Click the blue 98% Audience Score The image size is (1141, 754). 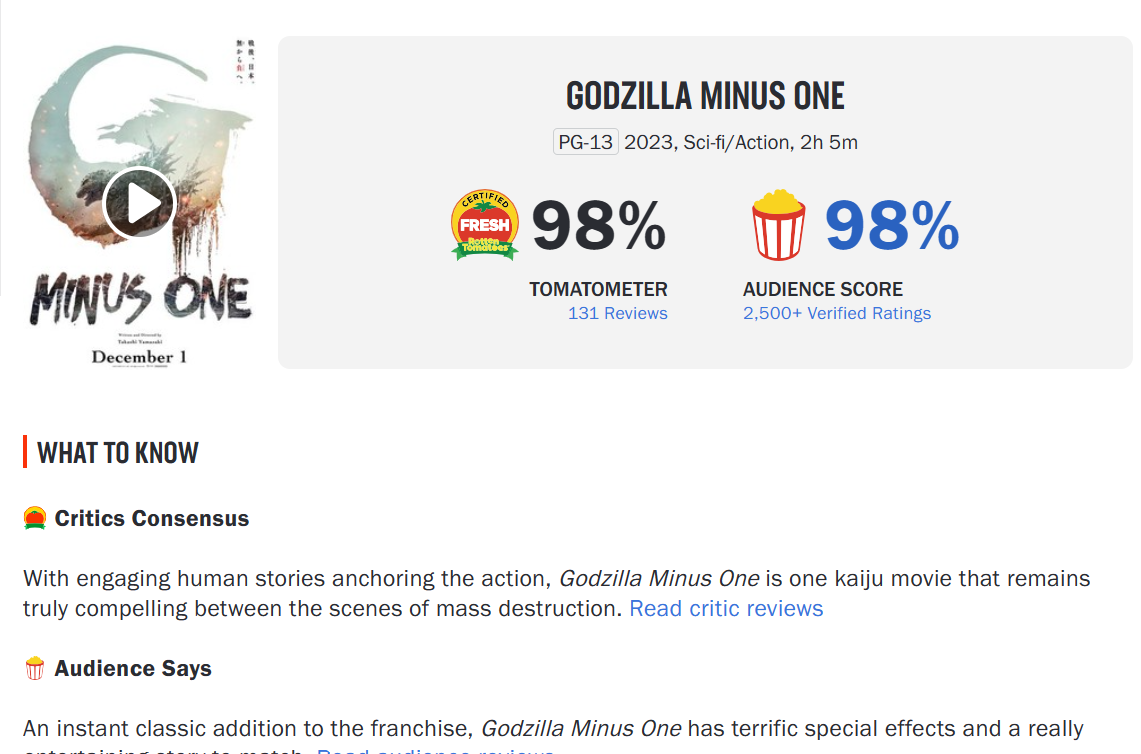(891, 226)
